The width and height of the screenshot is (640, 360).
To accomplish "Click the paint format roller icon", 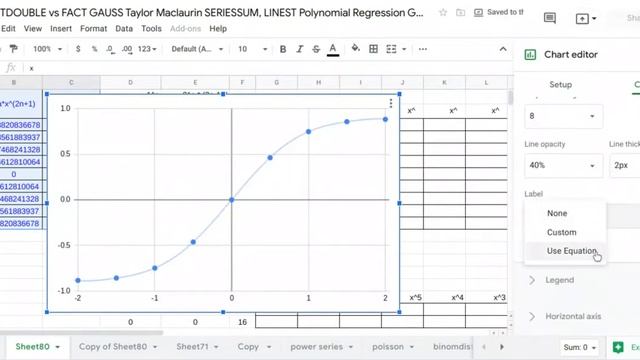I will point(13,49).
